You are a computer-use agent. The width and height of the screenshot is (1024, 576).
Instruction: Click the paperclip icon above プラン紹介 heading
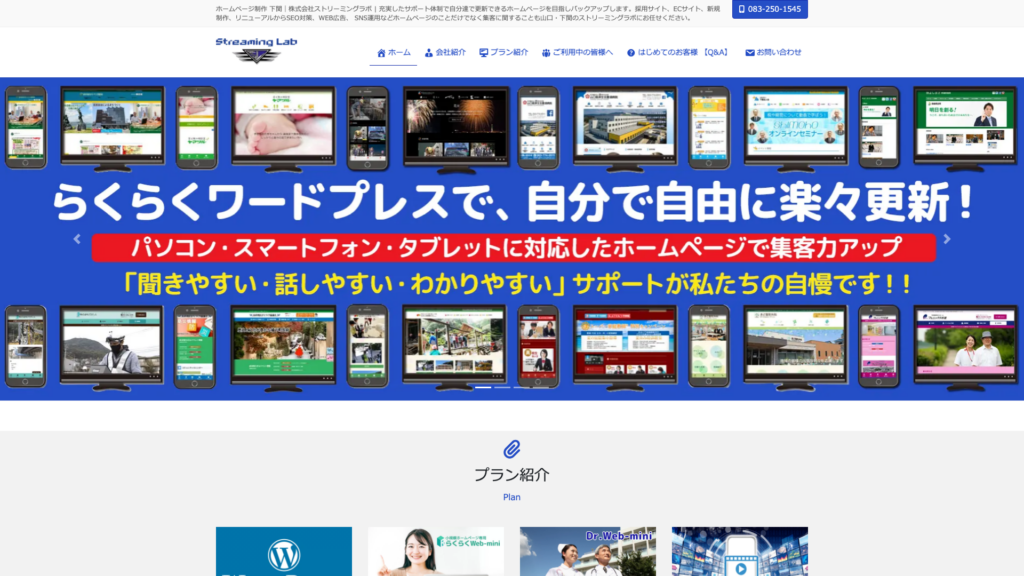coord(512,449)
